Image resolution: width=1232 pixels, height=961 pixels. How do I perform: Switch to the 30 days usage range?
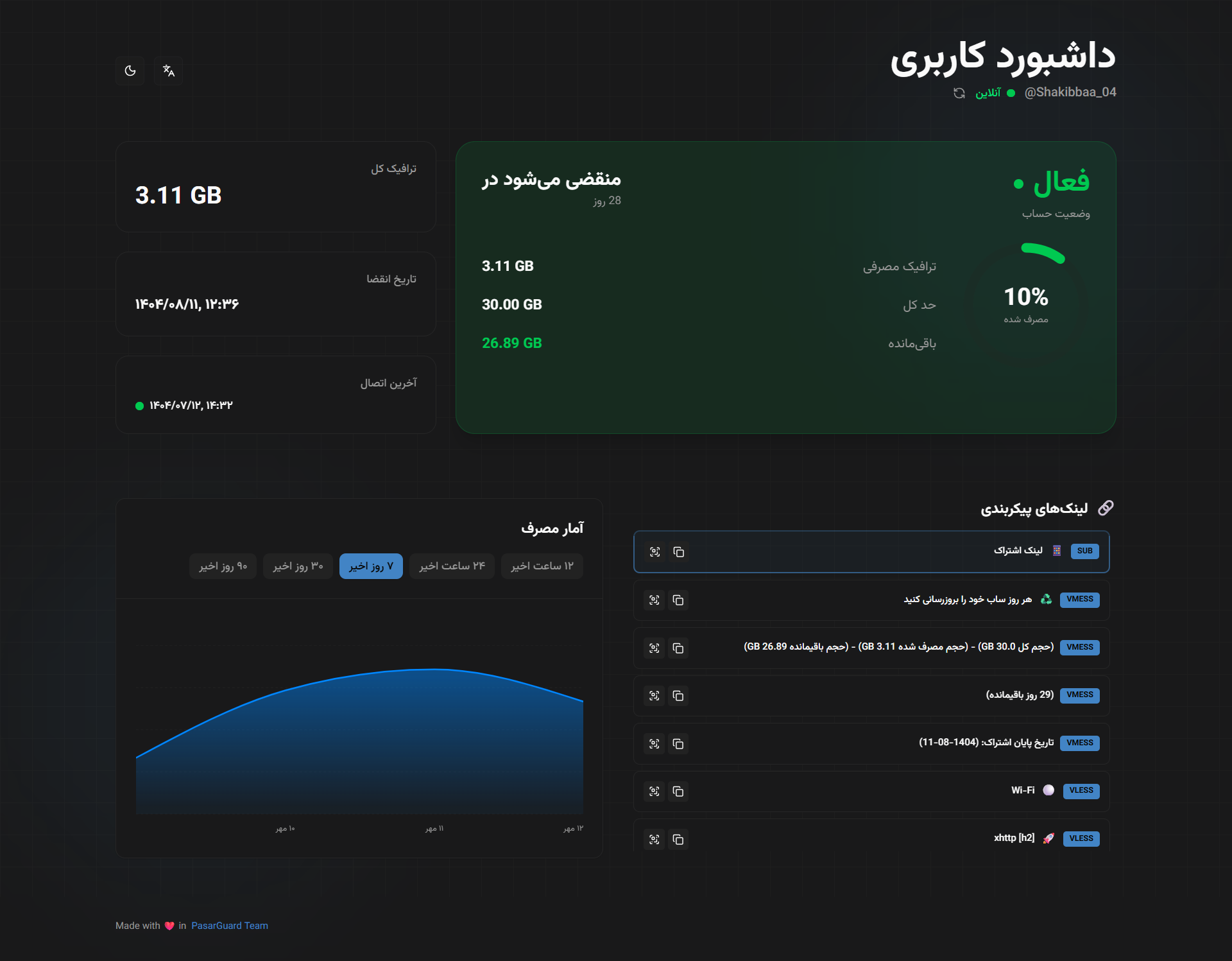click(298, 566)
